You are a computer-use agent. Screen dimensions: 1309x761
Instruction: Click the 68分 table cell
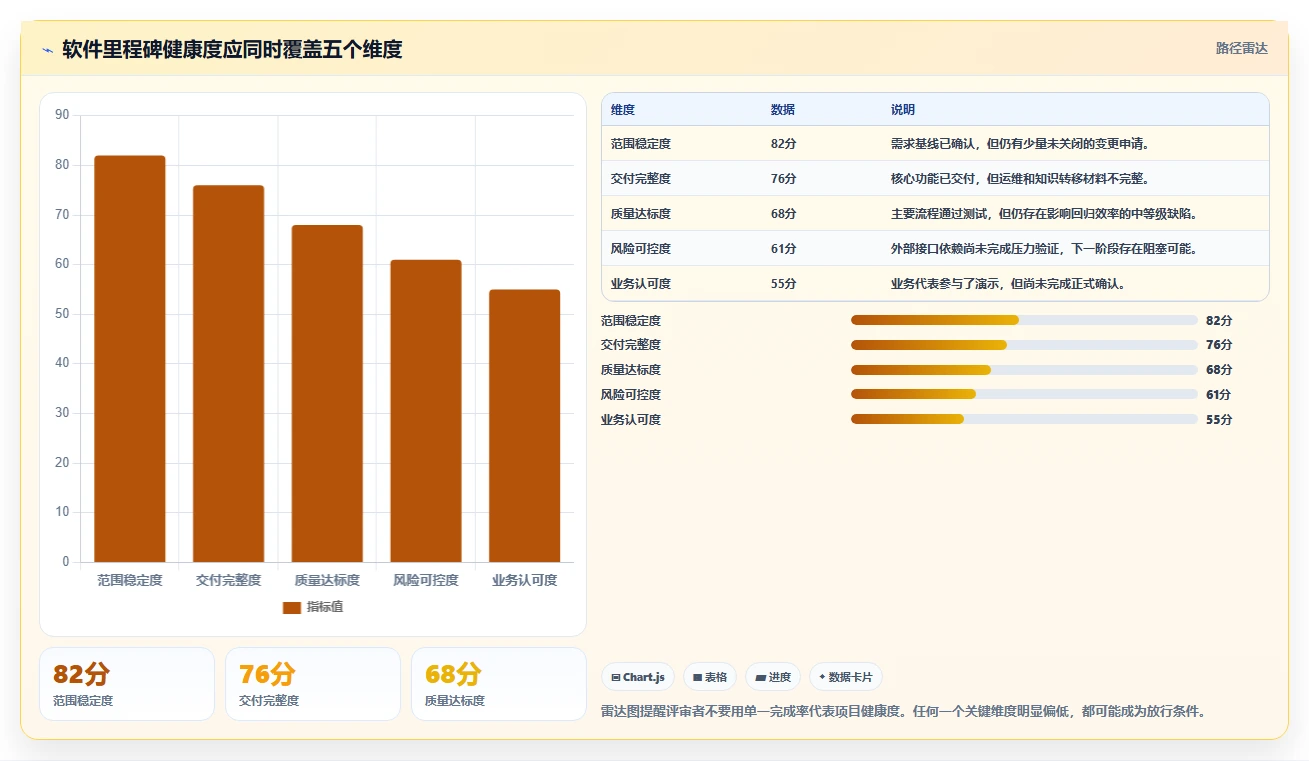(784, 214)
